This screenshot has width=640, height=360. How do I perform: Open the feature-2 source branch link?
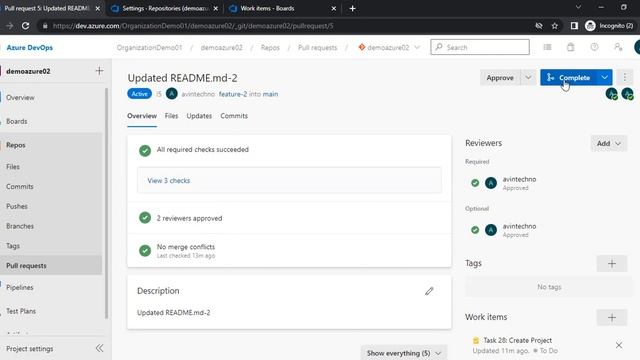point(233,94)
